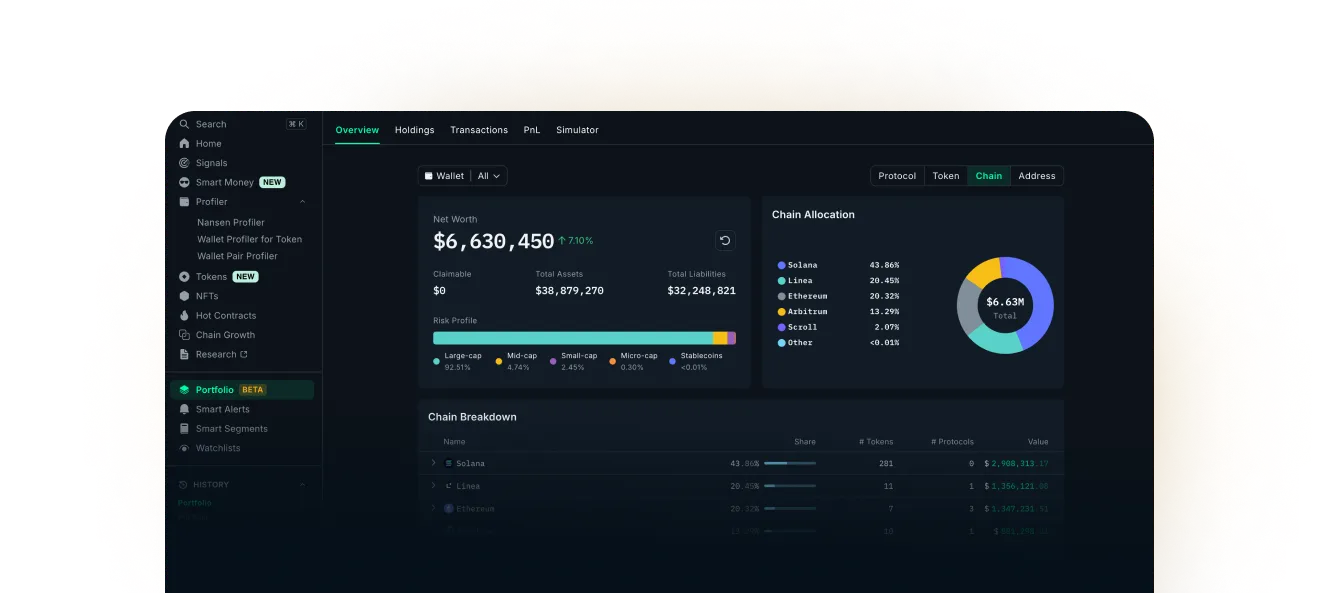Click the NFTs hexagon icon
1321x593 pixels.
point(184,296)
